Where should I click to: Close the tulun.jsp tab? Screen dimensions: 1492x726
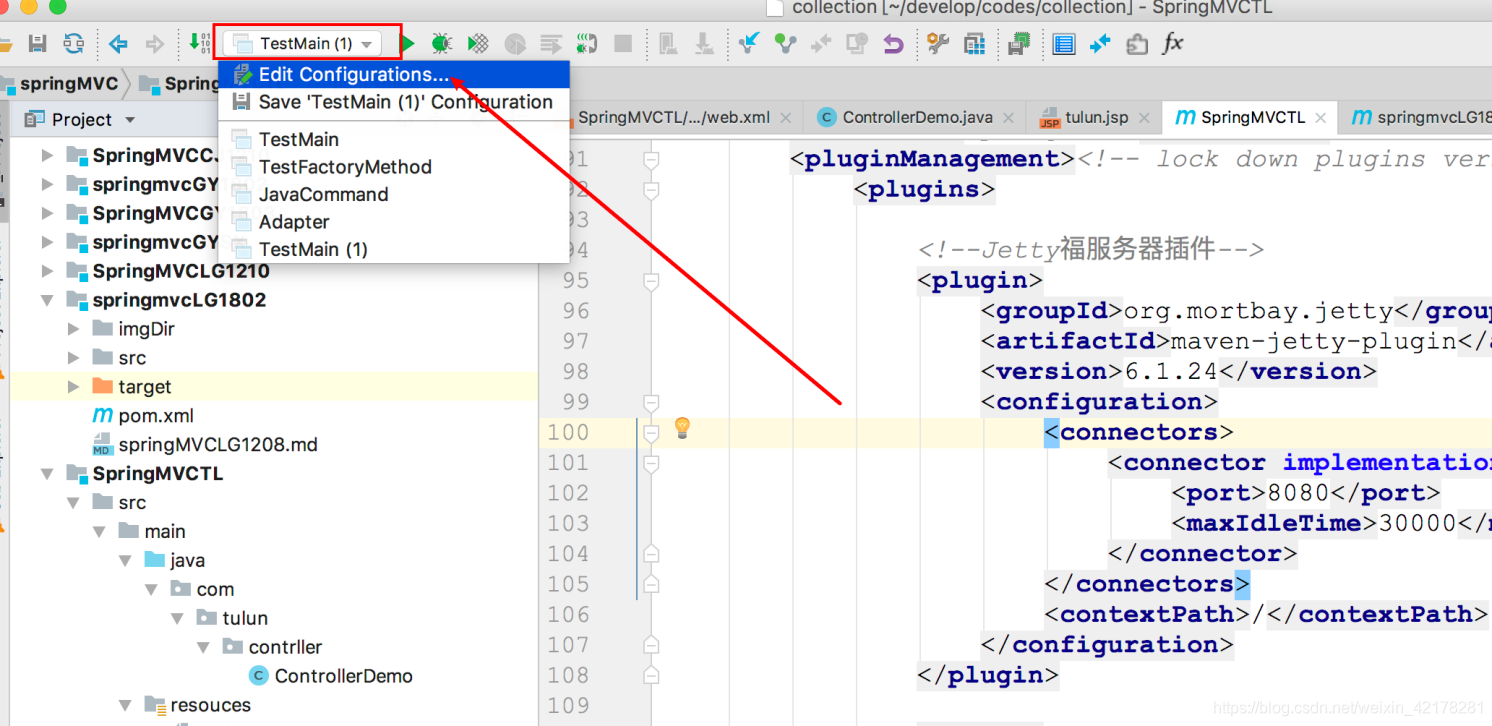click(x=1146, y=118)
